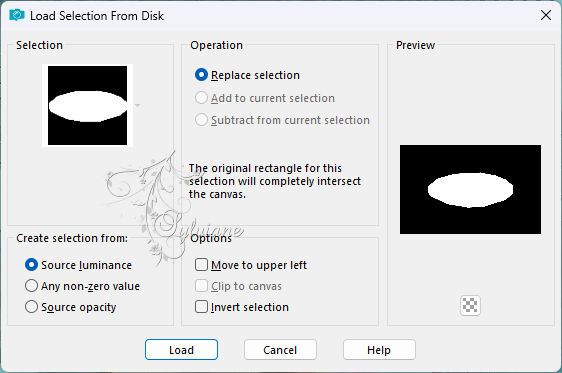Close the Load Selection From Disk dialog
Image resolution: width=562 pixels, height=373 pixels.
pyautogui.click(x=546, y=15)
